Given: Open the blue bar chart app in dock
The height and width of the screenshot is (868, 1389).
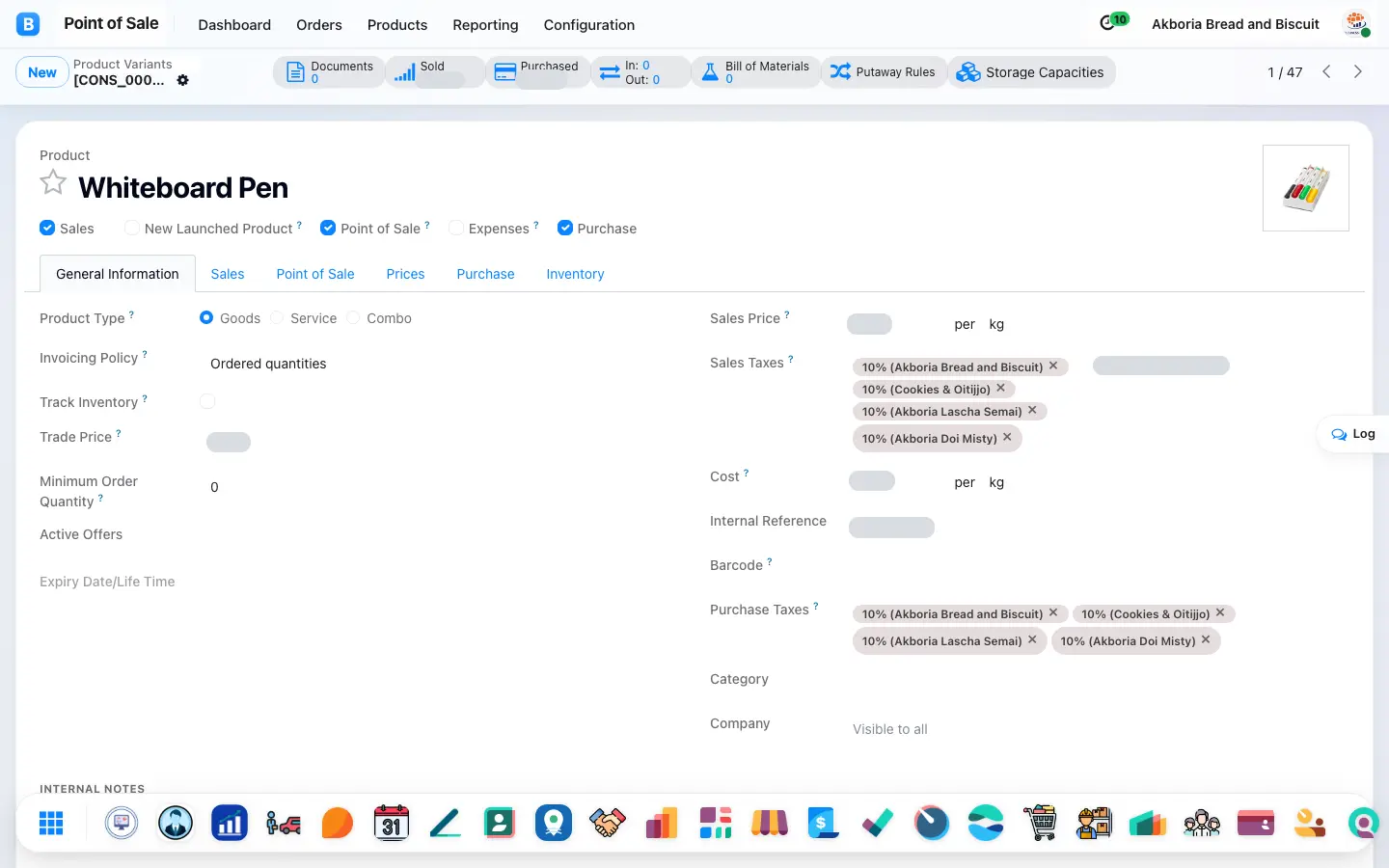Looking at the screenshot, I should 230,823.
